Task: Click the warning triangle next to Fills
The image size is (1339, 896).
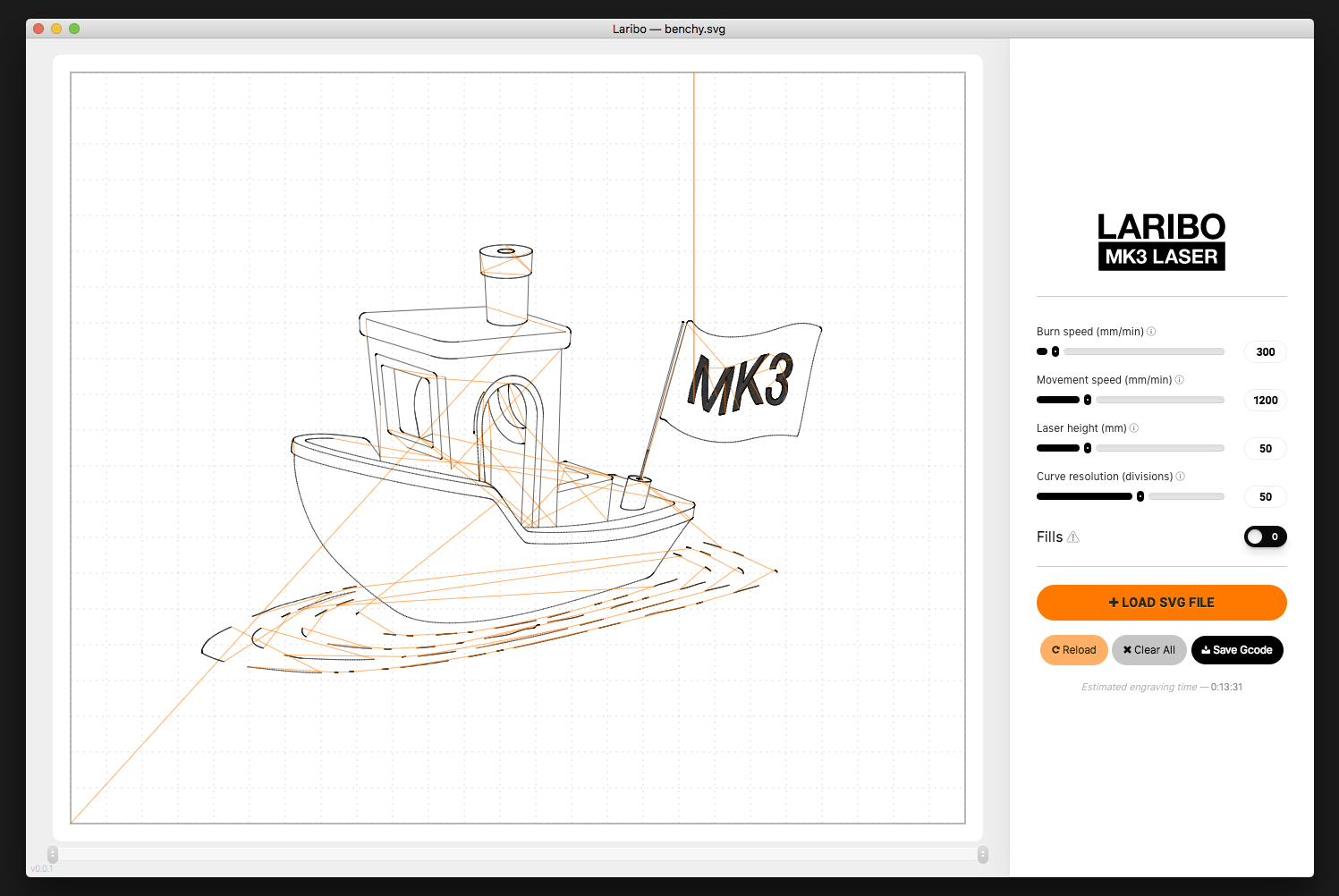Action: coord(1073,537)
